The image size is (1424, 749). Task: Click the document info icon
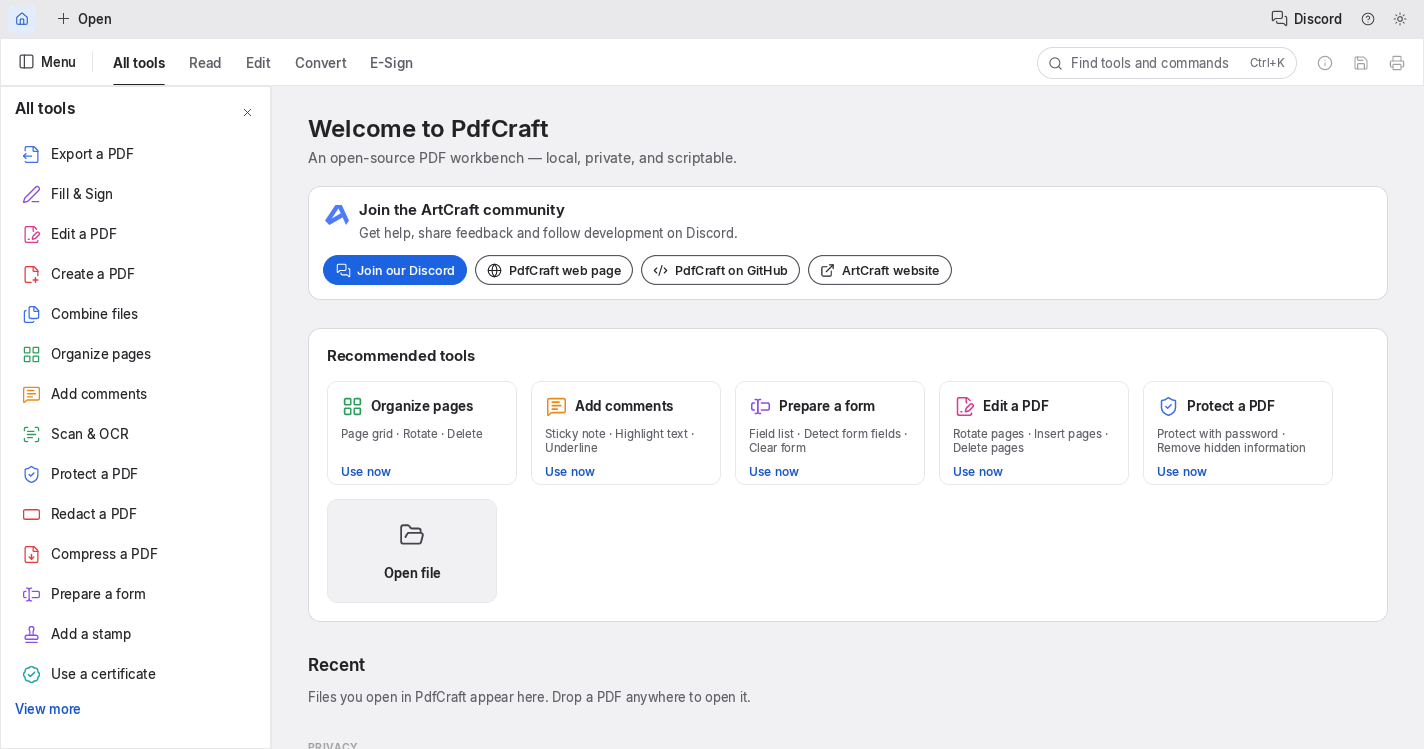point(1325,63)
